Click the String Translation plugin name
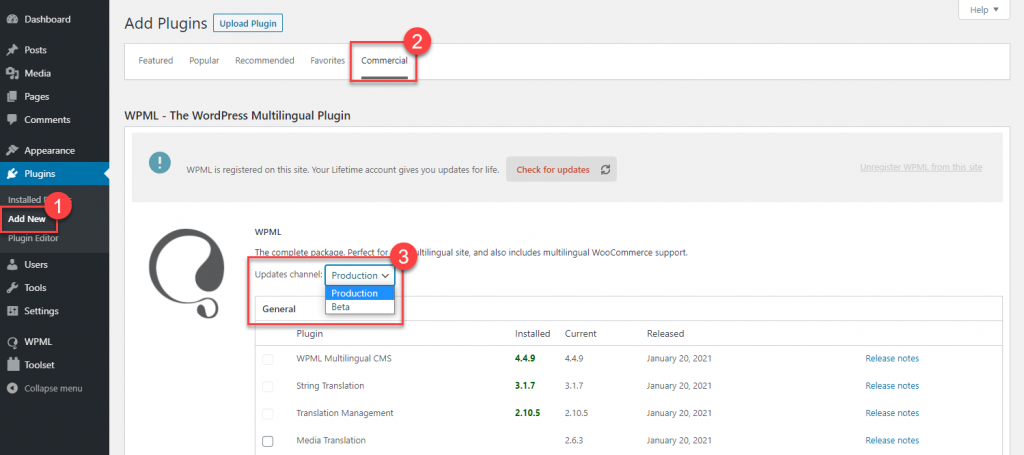Image resolution: width=1024 pixels, height=455 pixels. [x=330, y=386]
